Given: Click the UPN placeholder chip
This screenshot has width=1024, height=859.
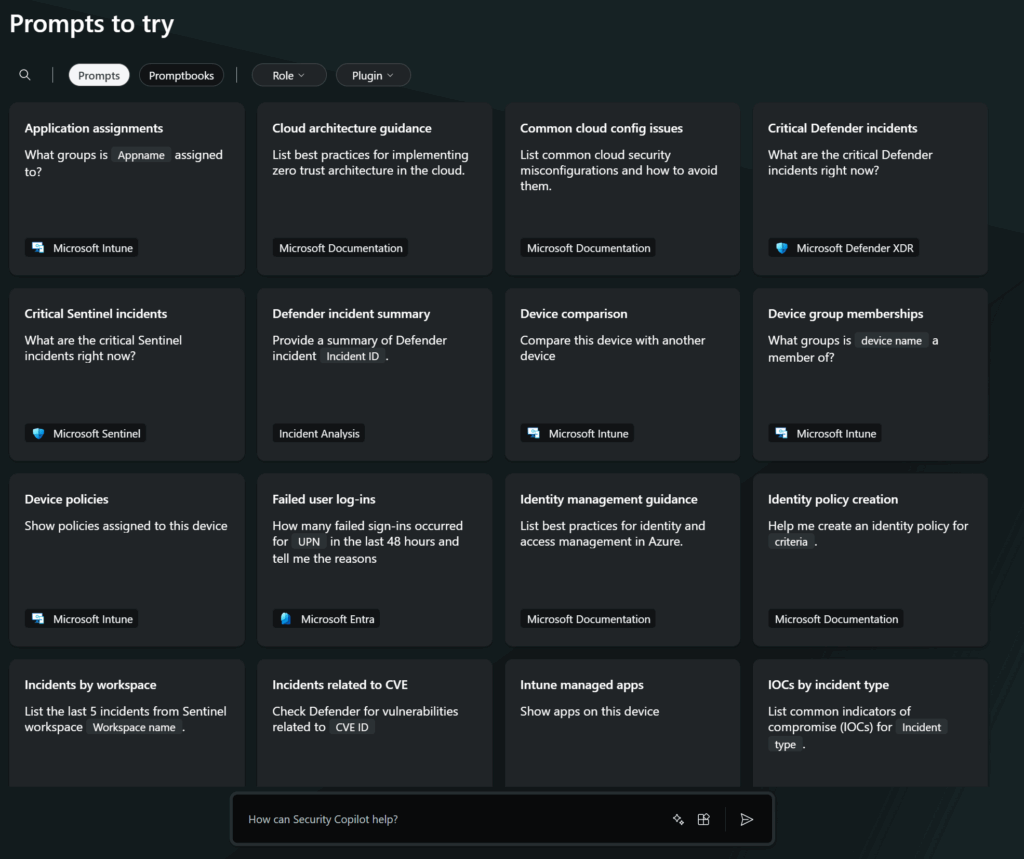Looking at the screenshot, I should (309, 542).
